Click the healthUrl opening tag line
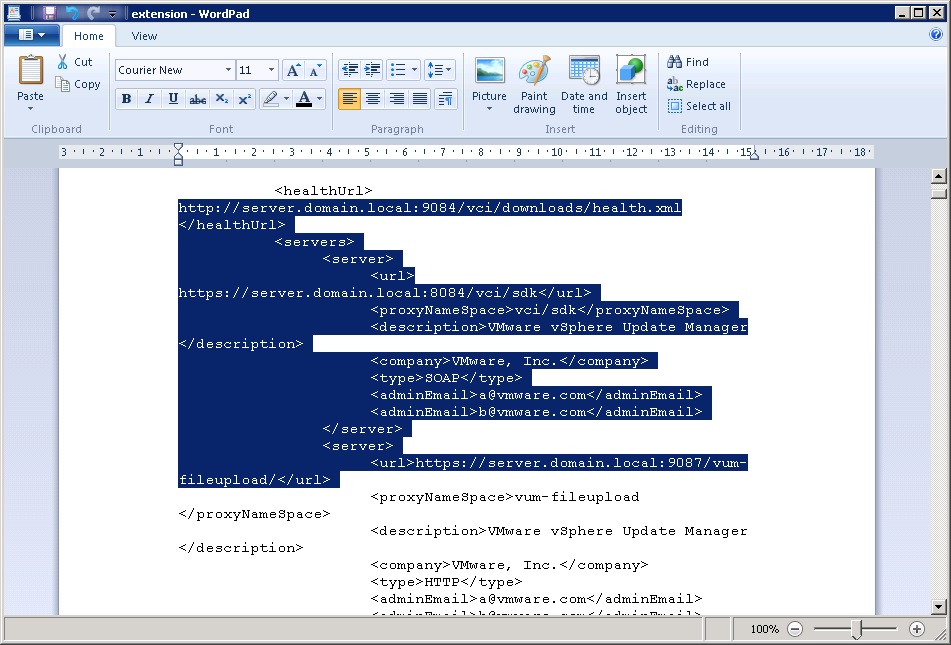Image resolution: width=951 pixels, height=645 pixels. pyautogui.click(x=323, y=191)
